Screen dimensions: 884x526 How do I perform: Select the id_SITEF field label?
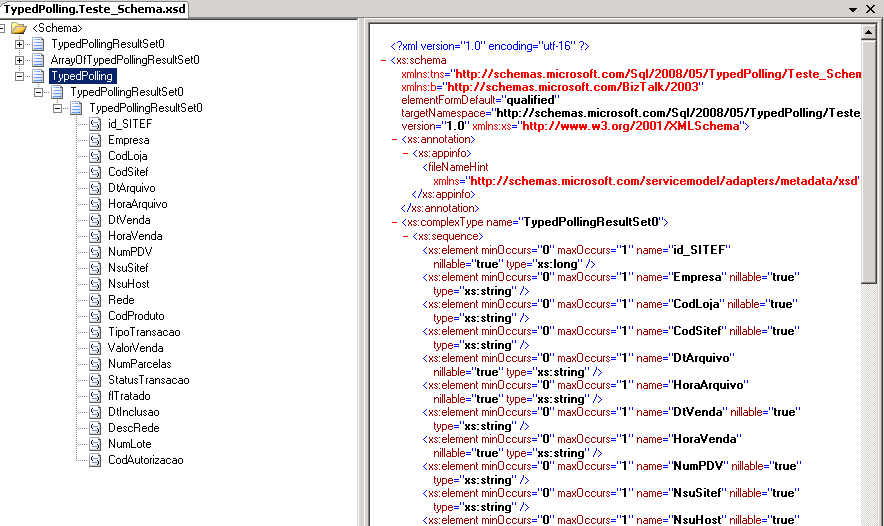(130, 124)
